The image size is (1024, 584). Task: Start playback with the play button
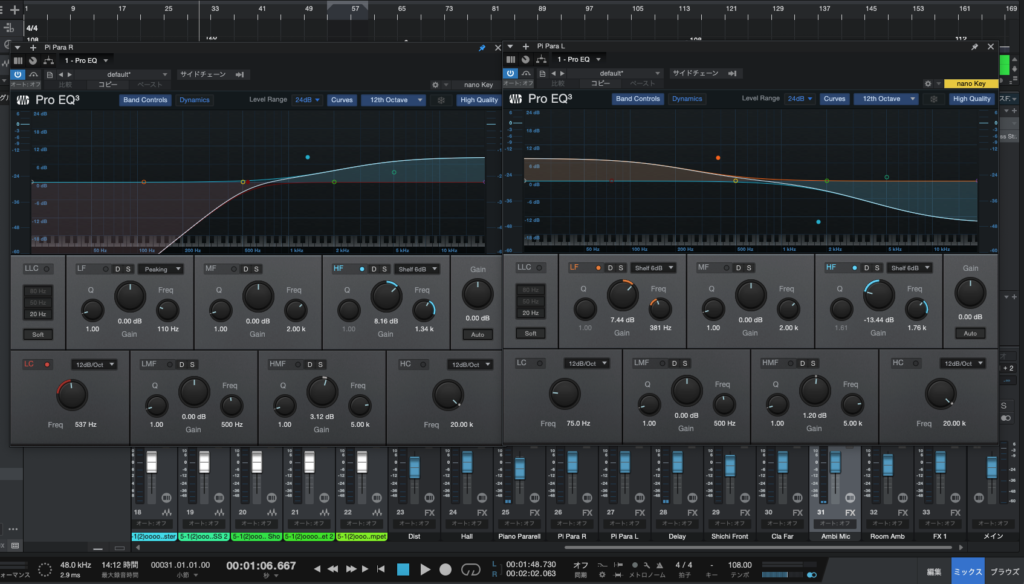coord(425,570)
